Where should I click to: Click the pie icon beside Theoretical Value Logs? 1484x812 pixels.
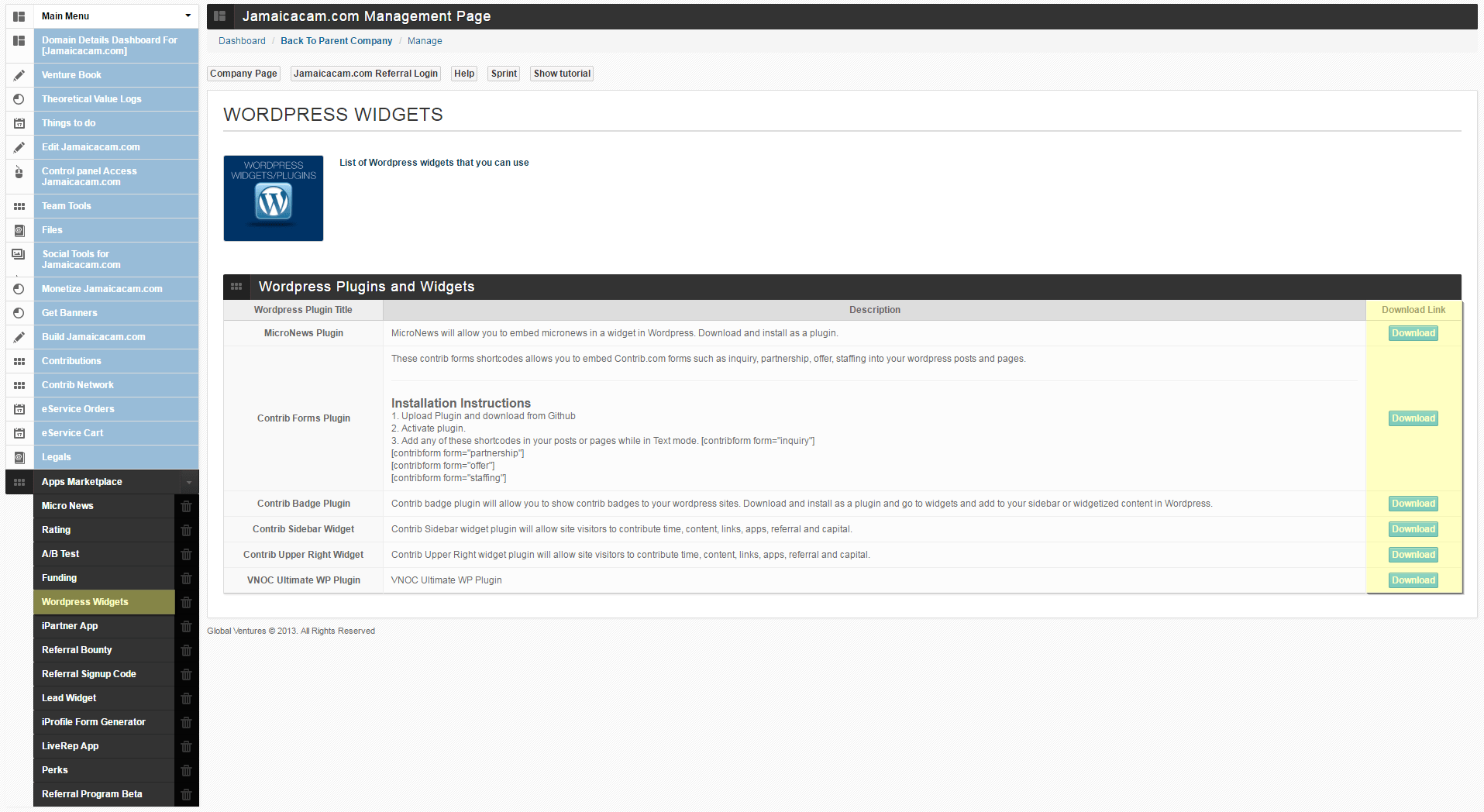point(19,99)
